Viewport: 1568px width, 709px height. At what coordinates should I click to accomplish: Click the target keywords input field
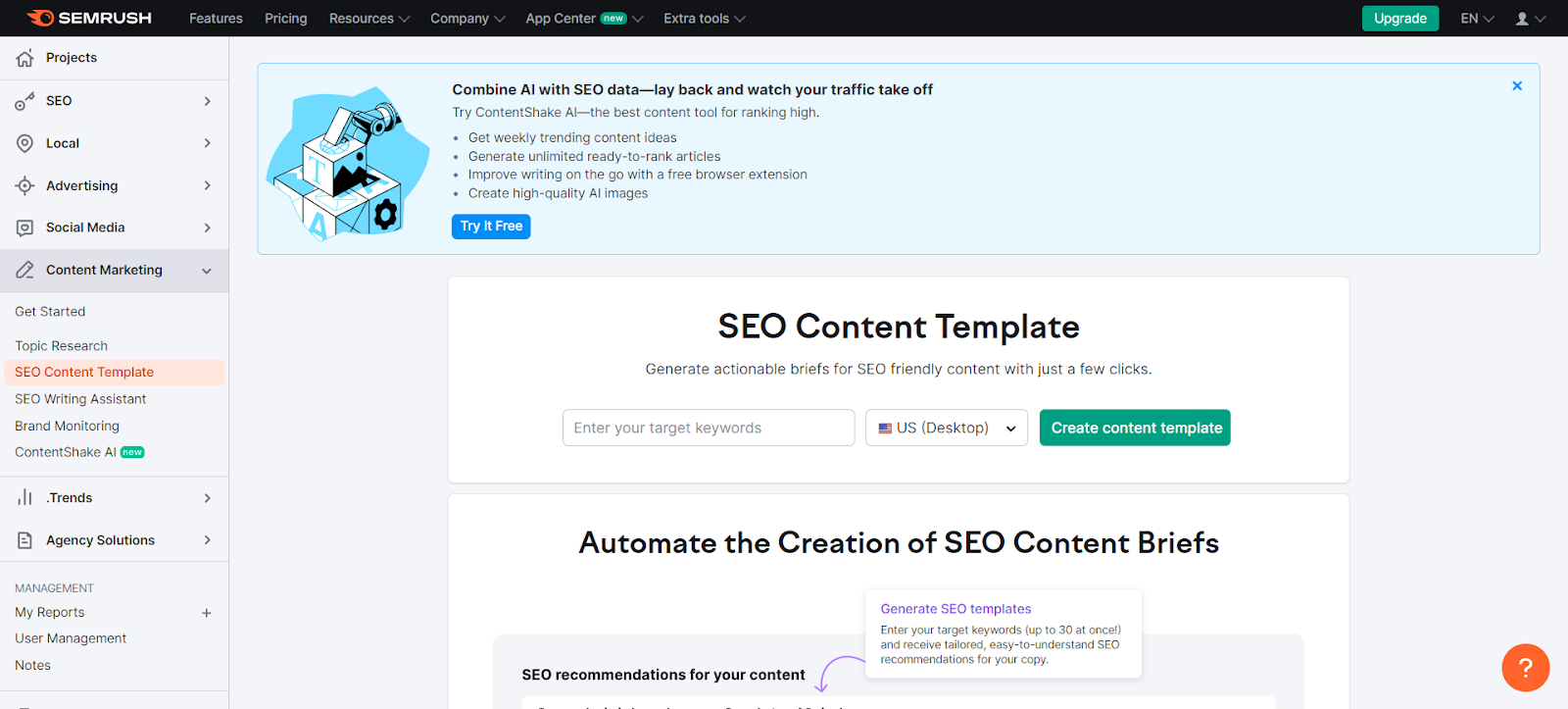(x=709, y=428)
